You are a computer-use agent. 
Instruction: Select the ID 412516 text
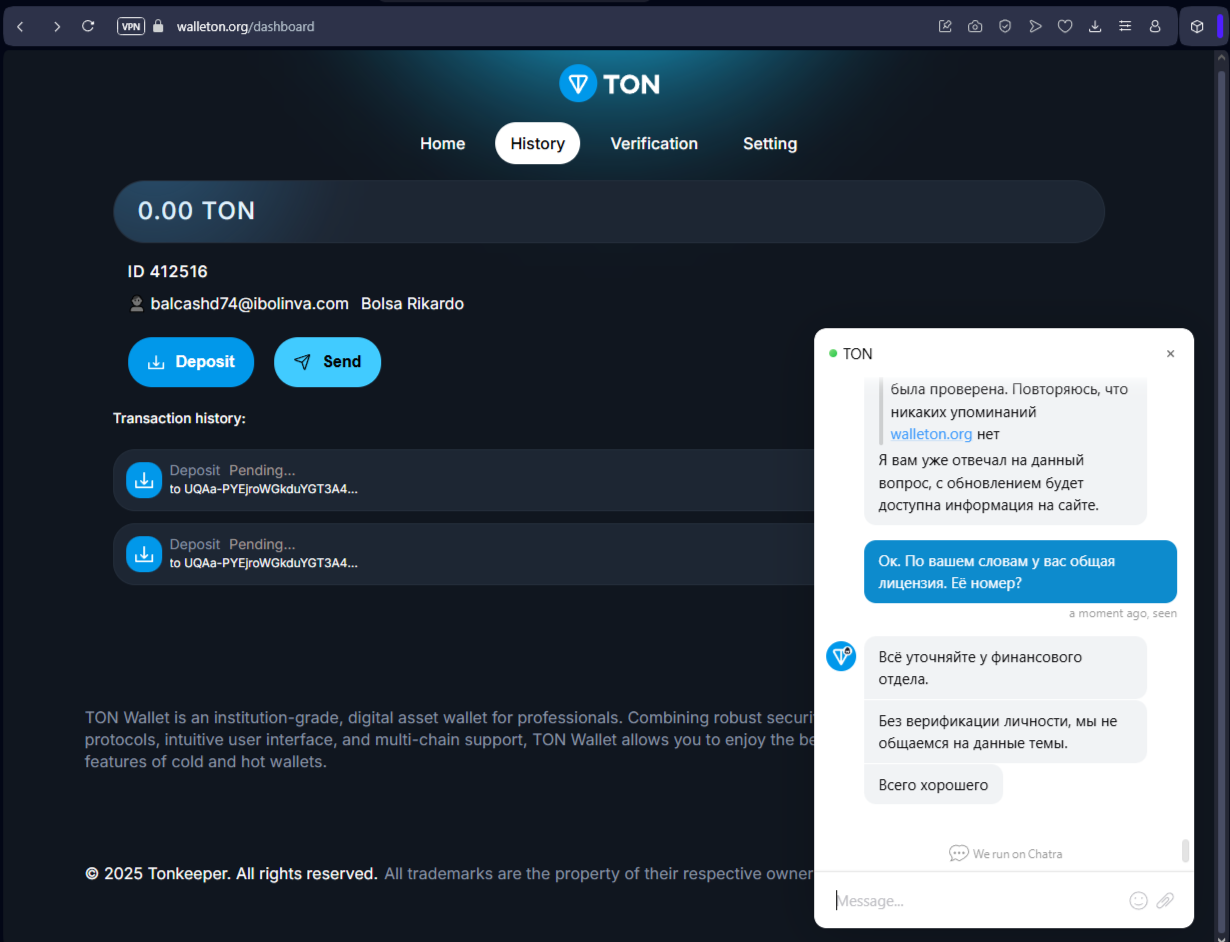pyautogui.click(x=168, y=271)
